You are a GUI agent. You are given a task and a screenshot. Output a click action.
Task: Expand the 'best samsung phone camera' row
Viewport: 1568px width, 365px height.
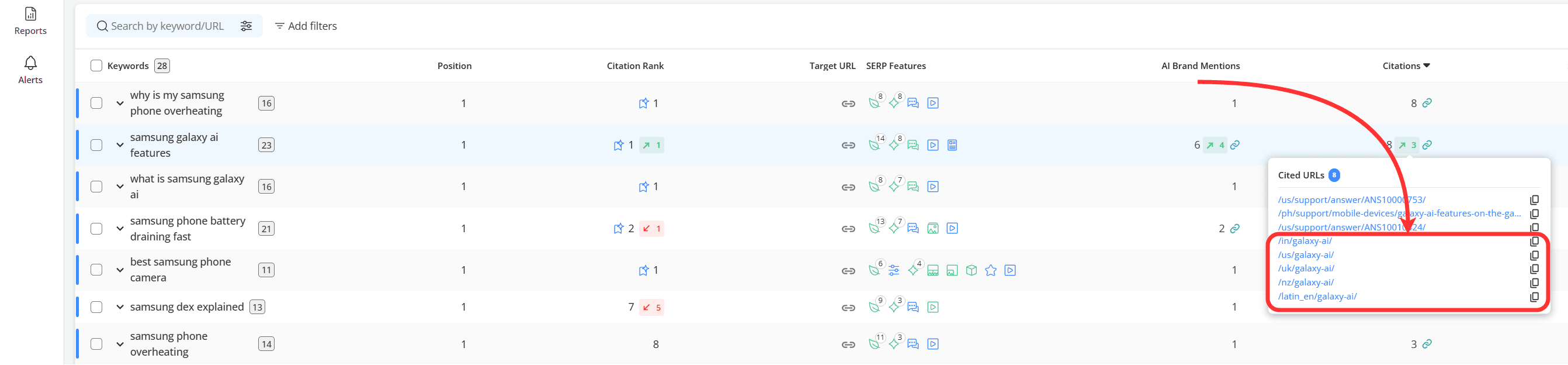pyautogui.click(x=120, y=270)
